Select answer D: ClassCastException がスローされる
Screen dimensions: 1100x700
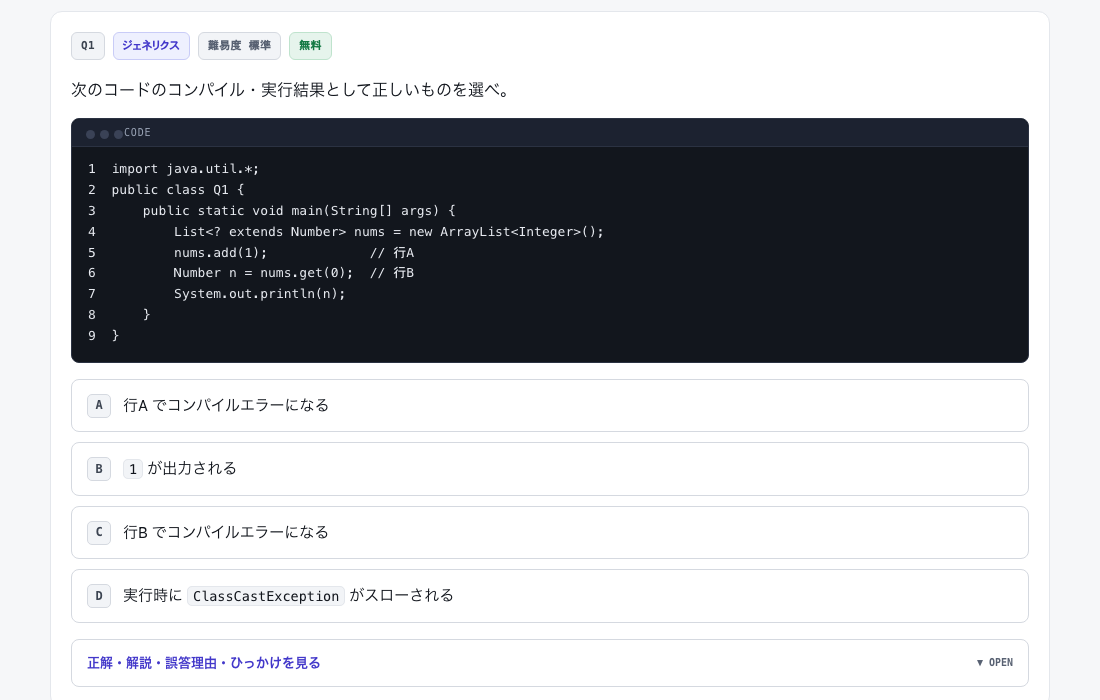[549, 596]
